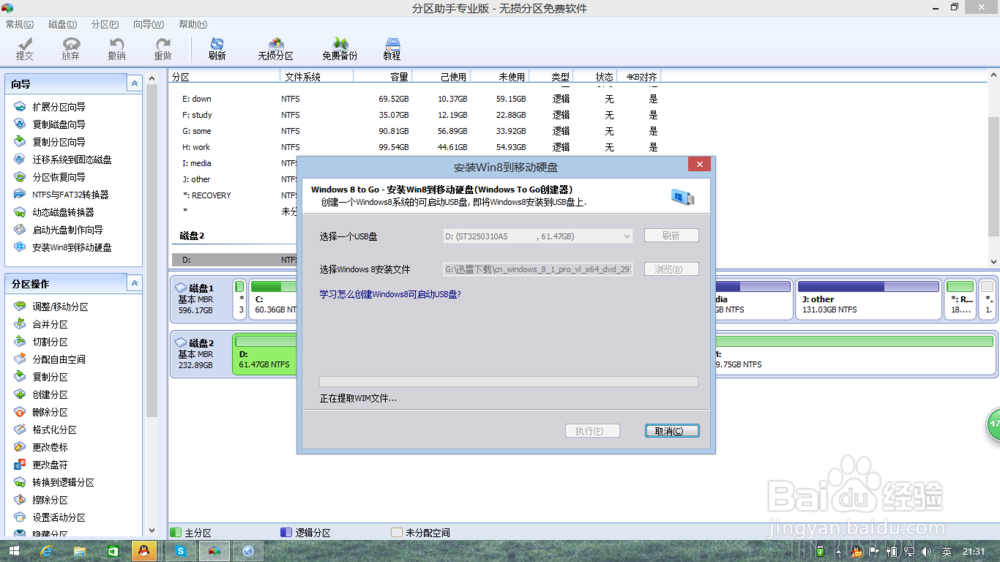Viewport: 1000px width, 562px height.
Task: Click the 容量 column header
Action: 382,77
